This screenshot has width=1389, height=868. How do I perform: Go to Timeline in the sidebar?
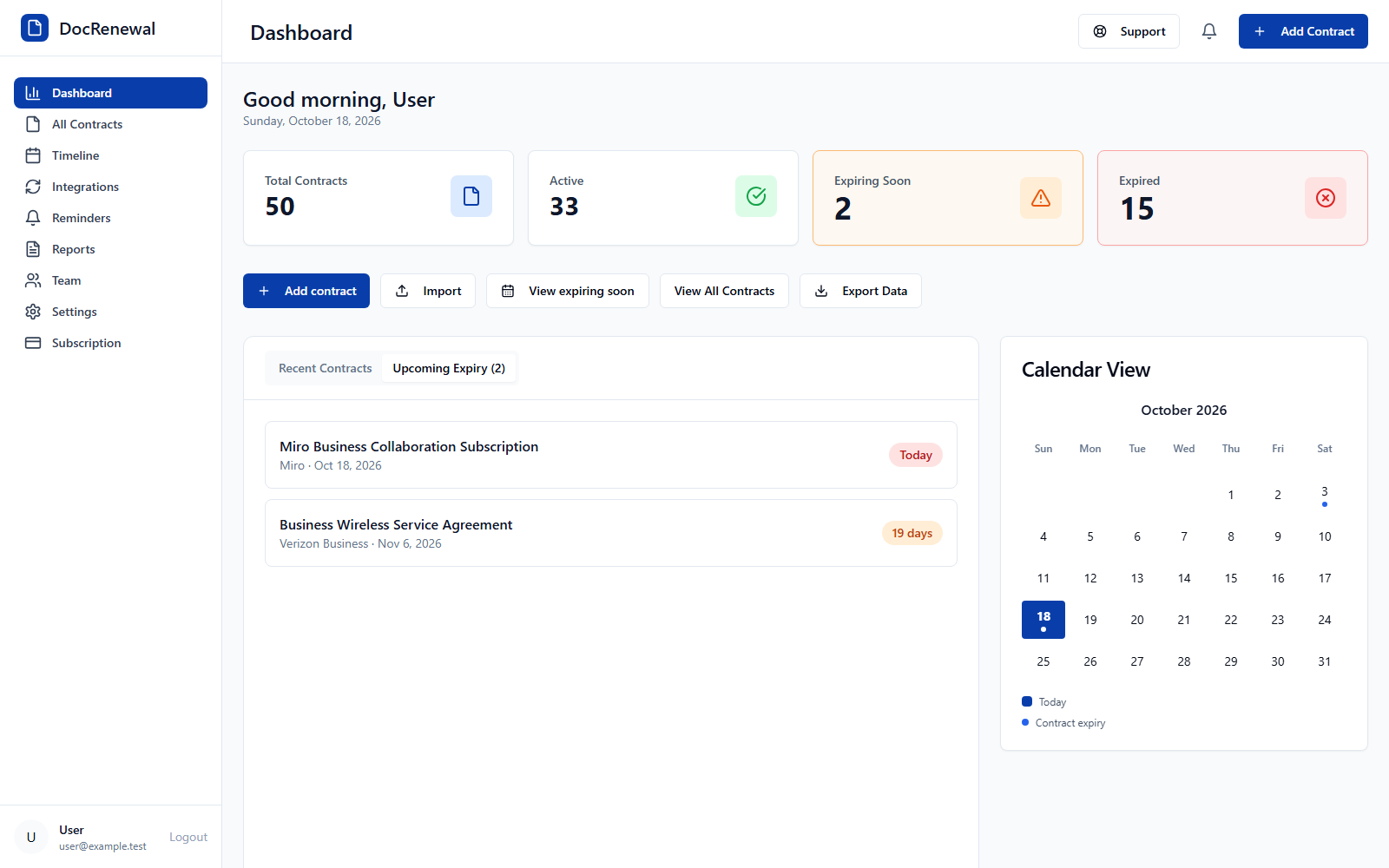click(x=110, y=155)
